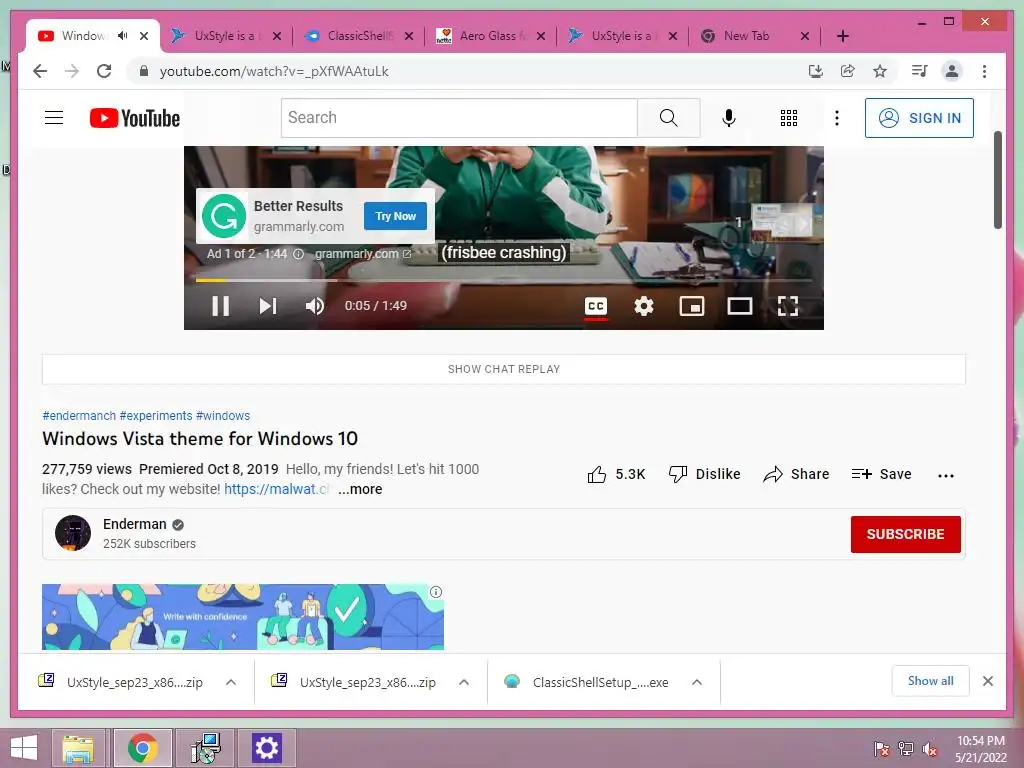
Task: Save the video to a playlist
Action: click(x=881, y=474)
